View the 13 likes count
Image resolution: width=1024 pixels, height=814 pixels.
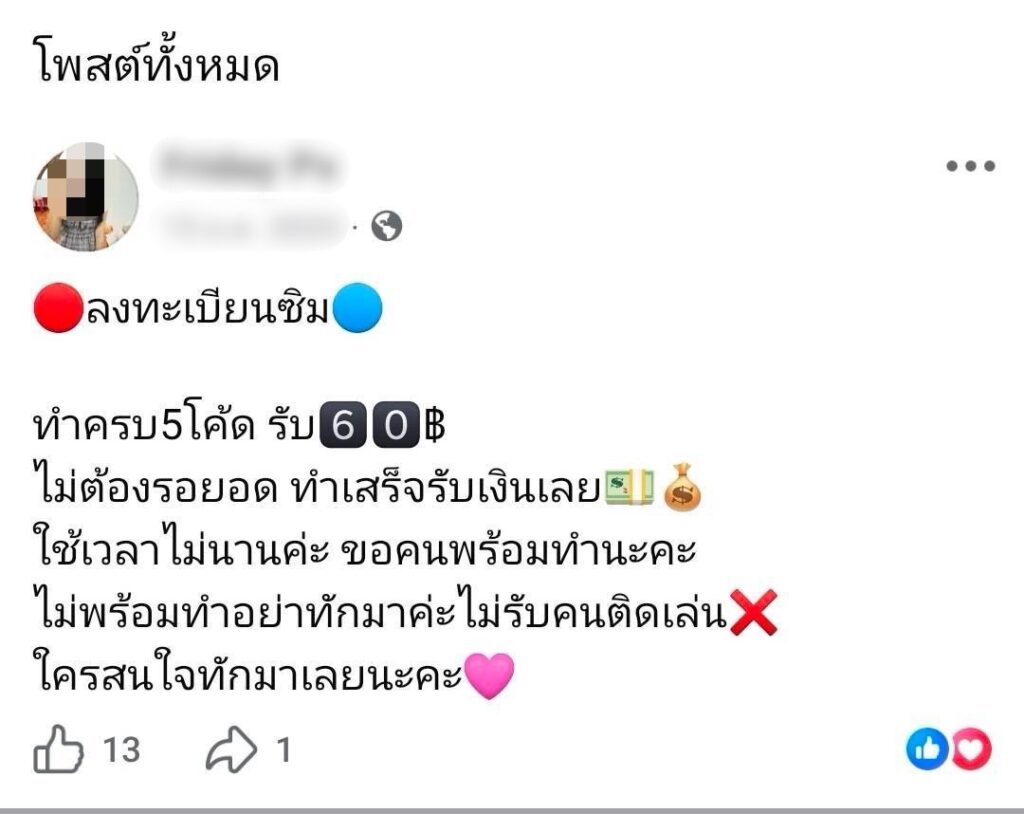click(x=122, y=750)
